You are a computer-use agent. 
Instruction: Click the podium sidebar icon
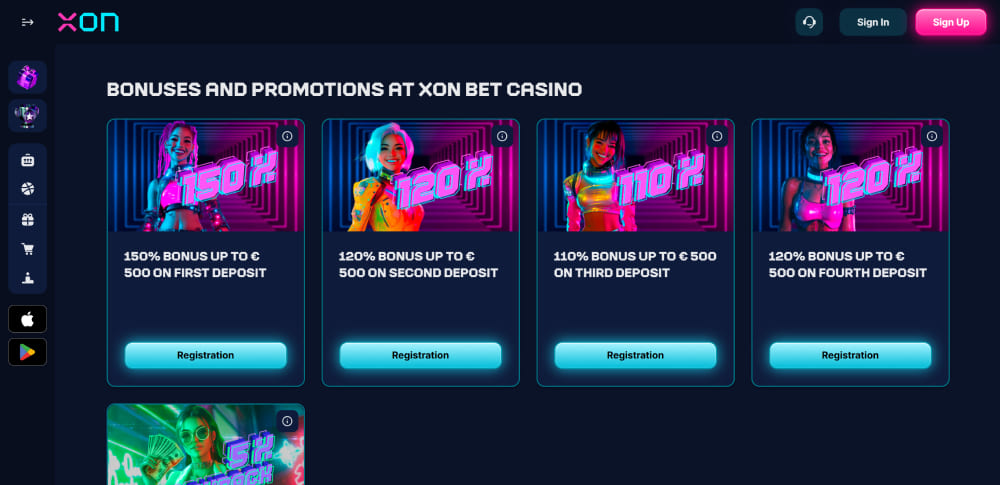pyautogui.click(x=27, y=278)
